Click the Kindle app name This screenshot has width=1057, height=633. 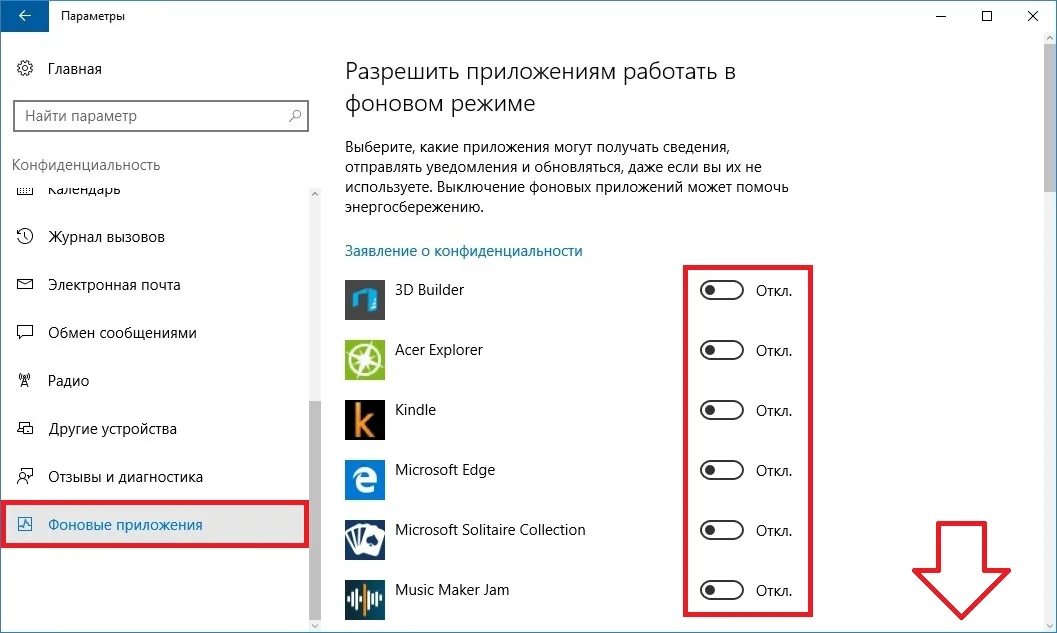[415, 410]
